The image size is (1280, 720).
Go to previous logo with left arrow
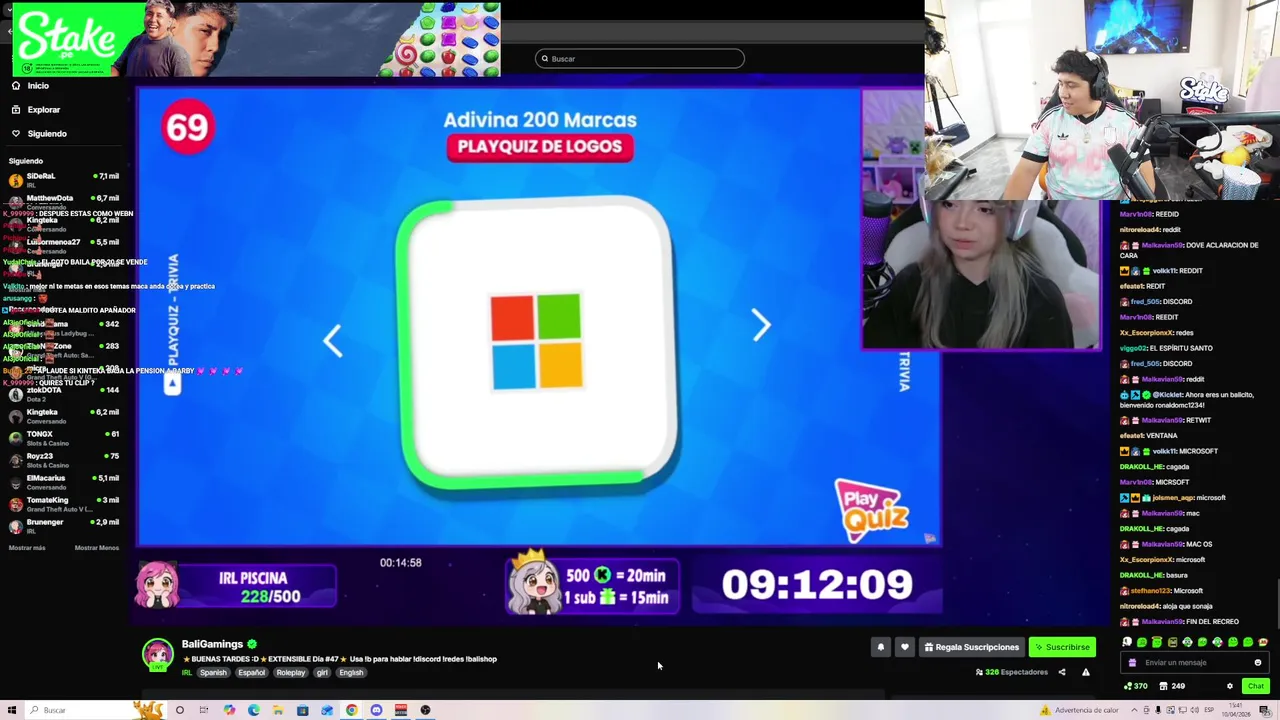333,341
